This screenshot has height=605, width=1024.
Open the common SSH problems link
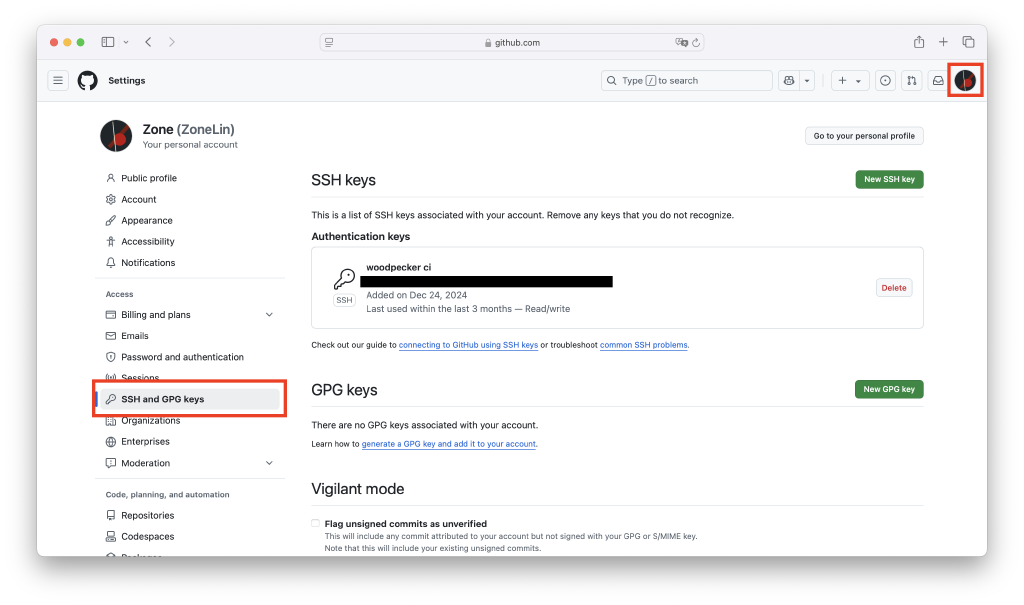(x=643, y=344)
